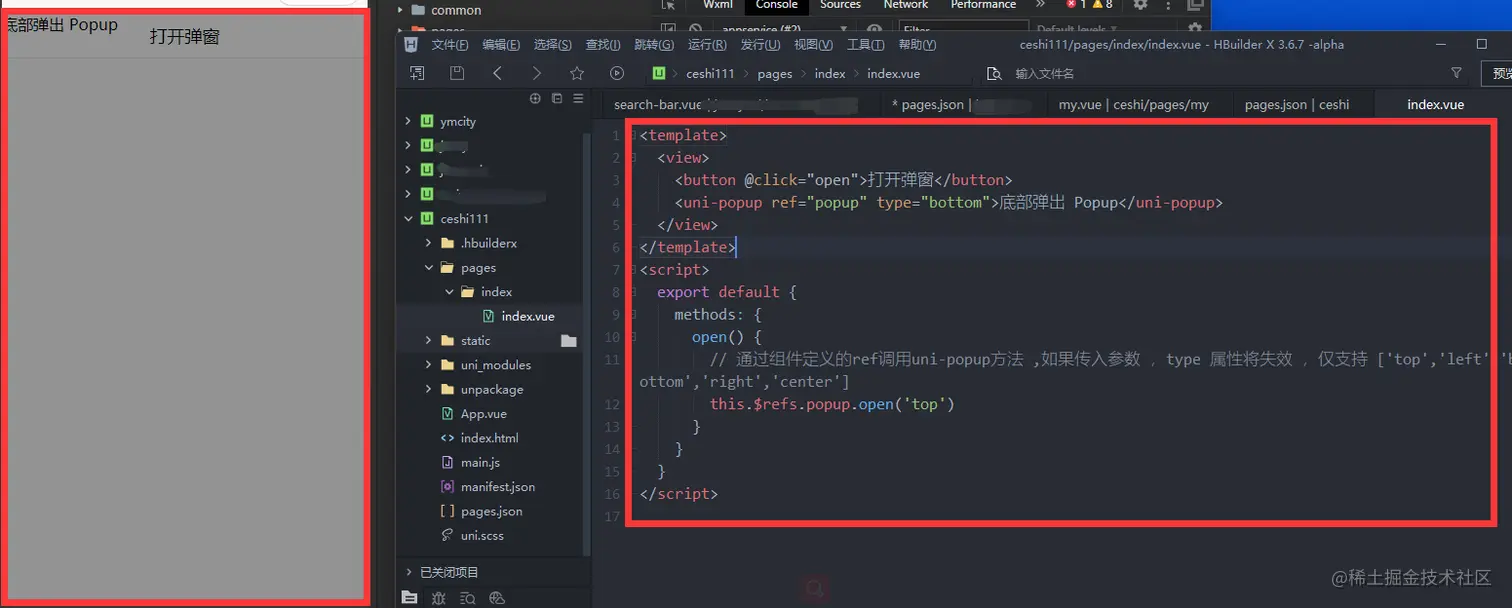Screen dimensions: 1512x608
Task: Click the file search magnifier icon
Action: [994, 73]
